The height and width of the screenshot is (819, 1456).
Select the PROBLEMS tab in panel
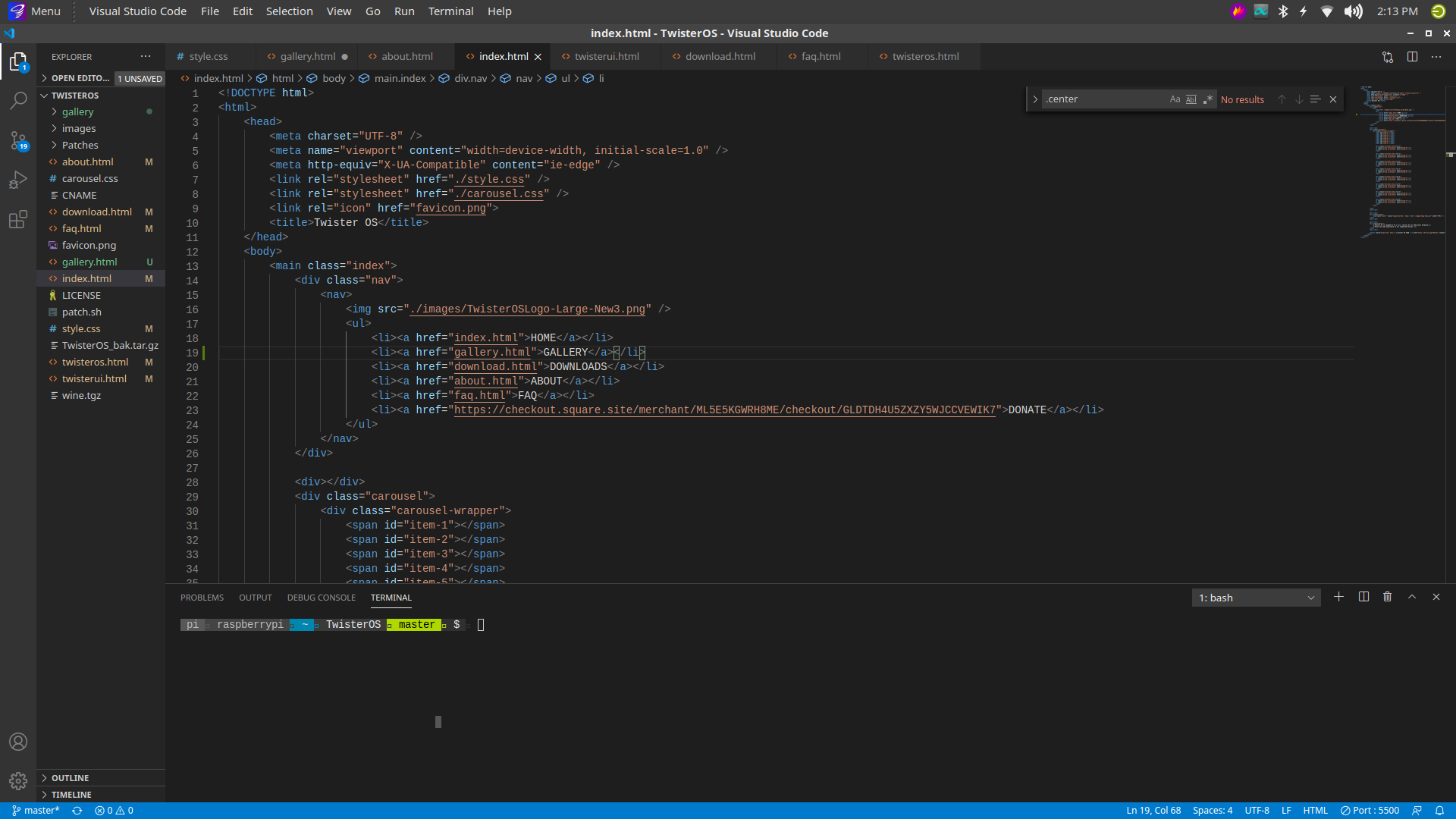tap(201, 597)
